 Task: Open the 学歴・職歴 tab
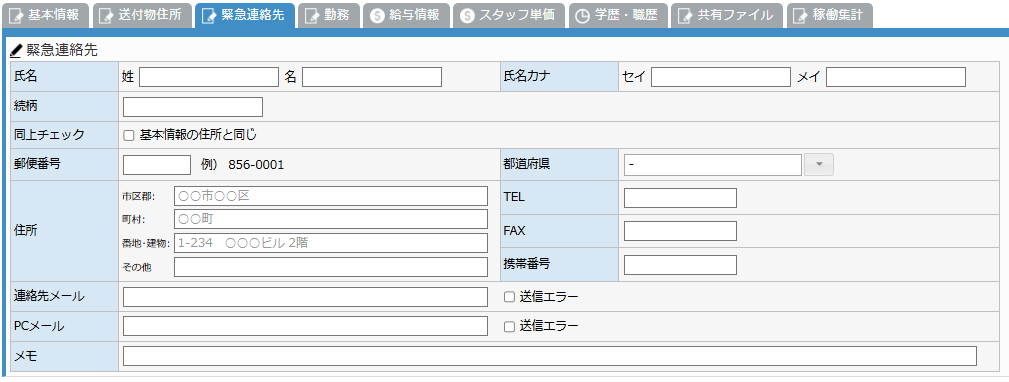tap(618, 15)
